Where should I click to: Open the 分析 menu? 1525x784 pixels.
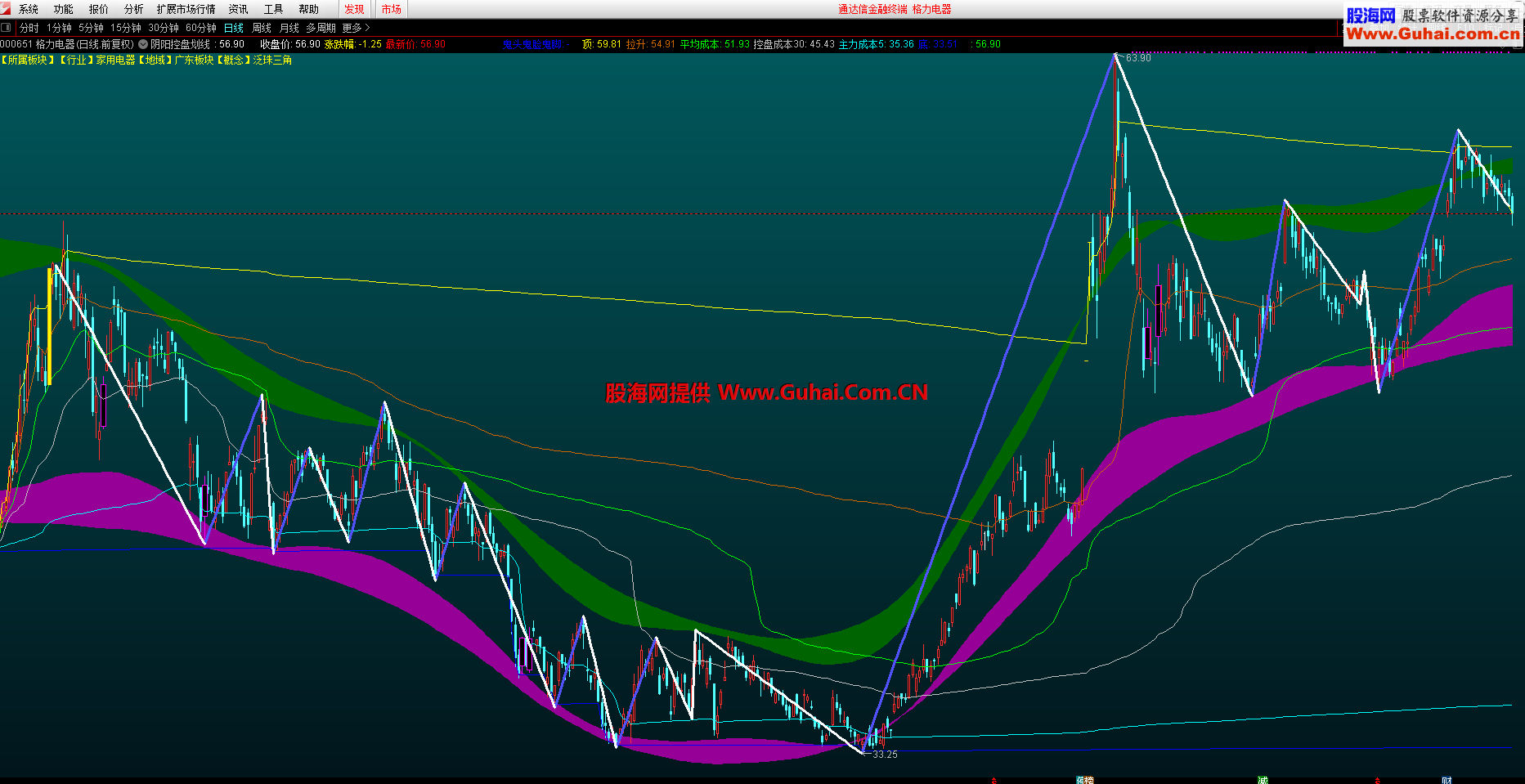coord(134,9)
